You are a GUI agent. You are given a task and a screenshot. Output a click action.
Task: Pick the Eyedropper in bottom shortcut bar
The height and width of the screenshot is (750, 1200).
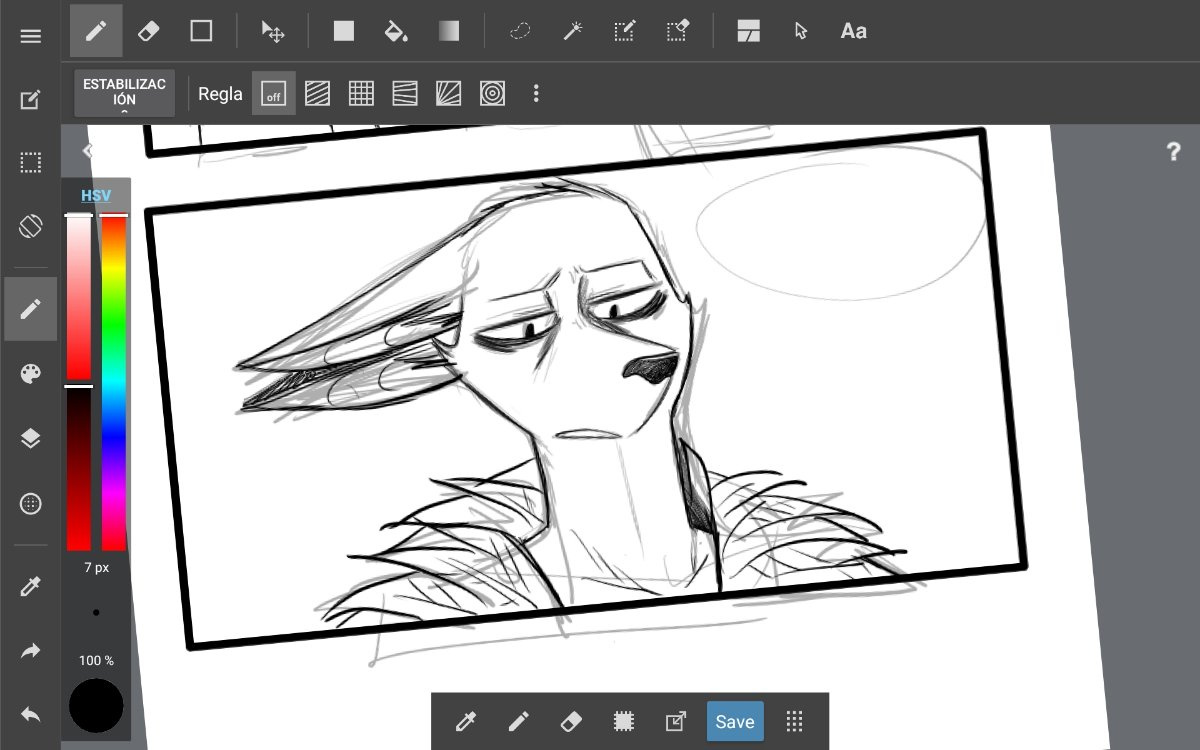point(465,721)
